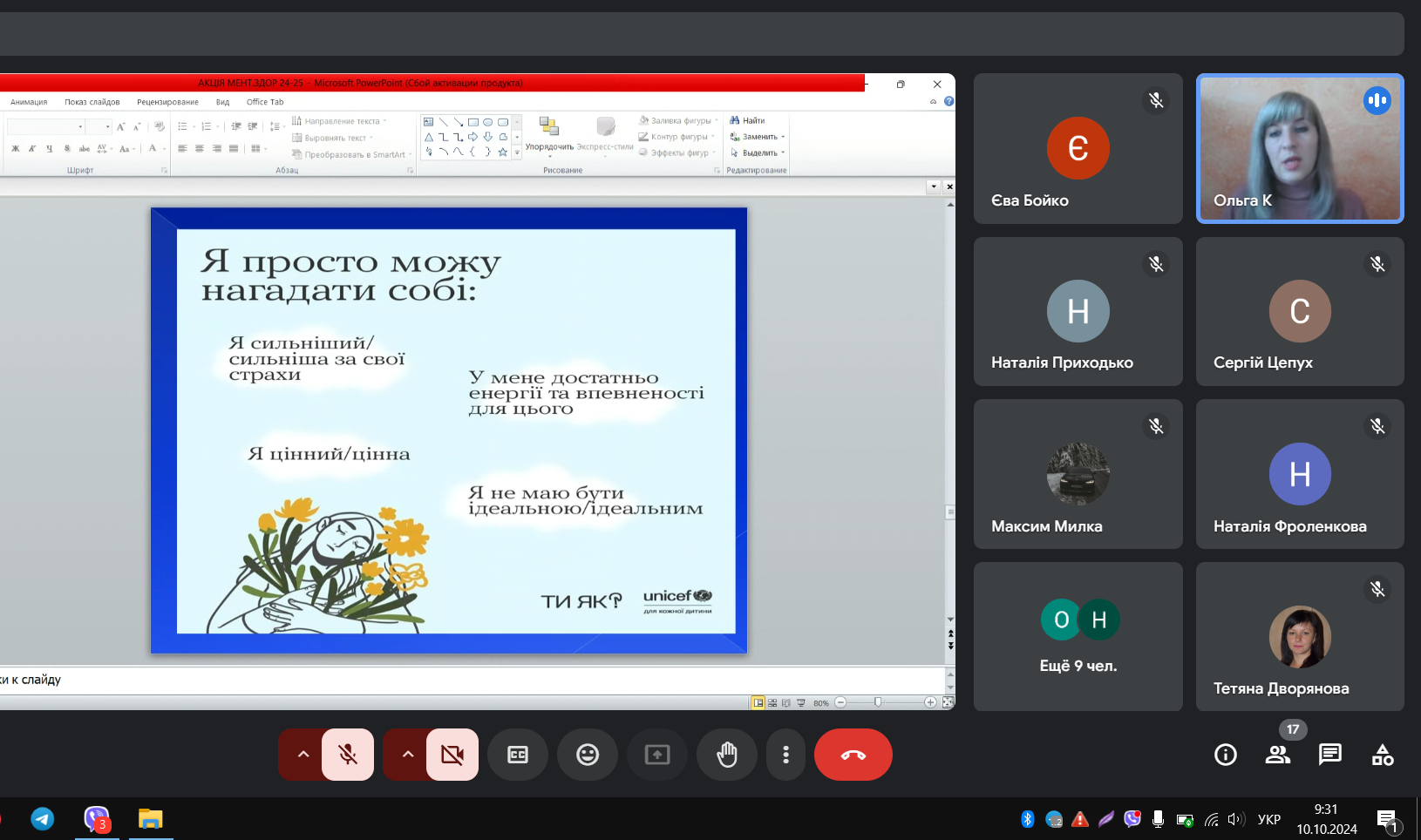The image size is (1421, 840).
Task: Open the emoji reactions button
Action: tap(588, 755)
